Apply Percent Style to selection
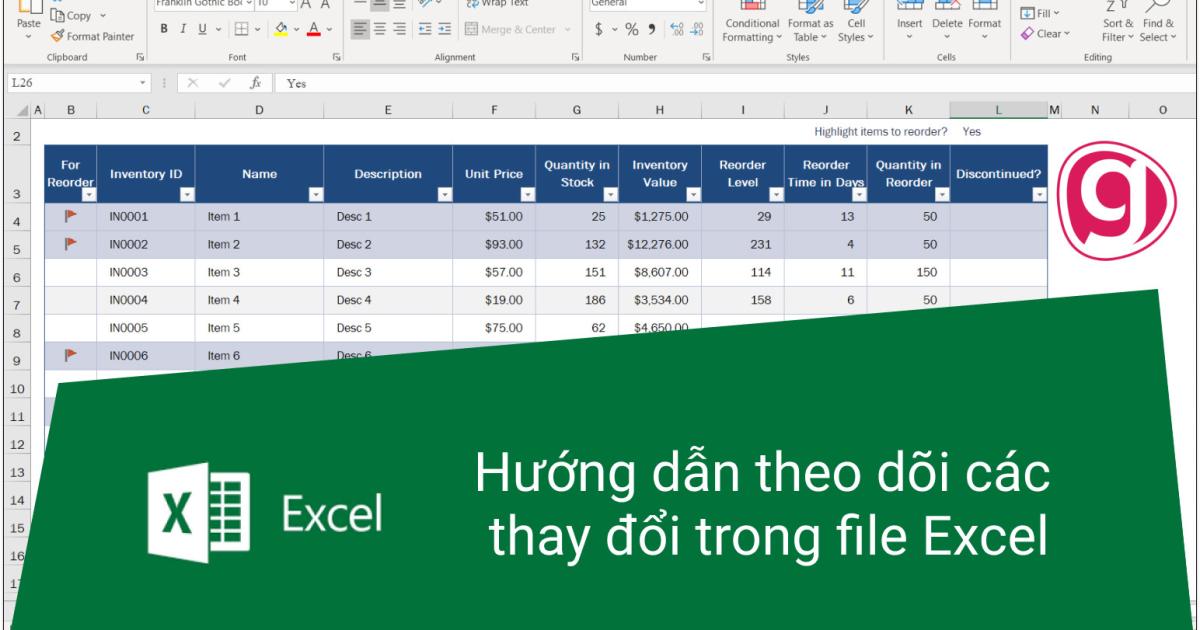The width and height of the screenshot is (1200, 630). coord(633,28)
